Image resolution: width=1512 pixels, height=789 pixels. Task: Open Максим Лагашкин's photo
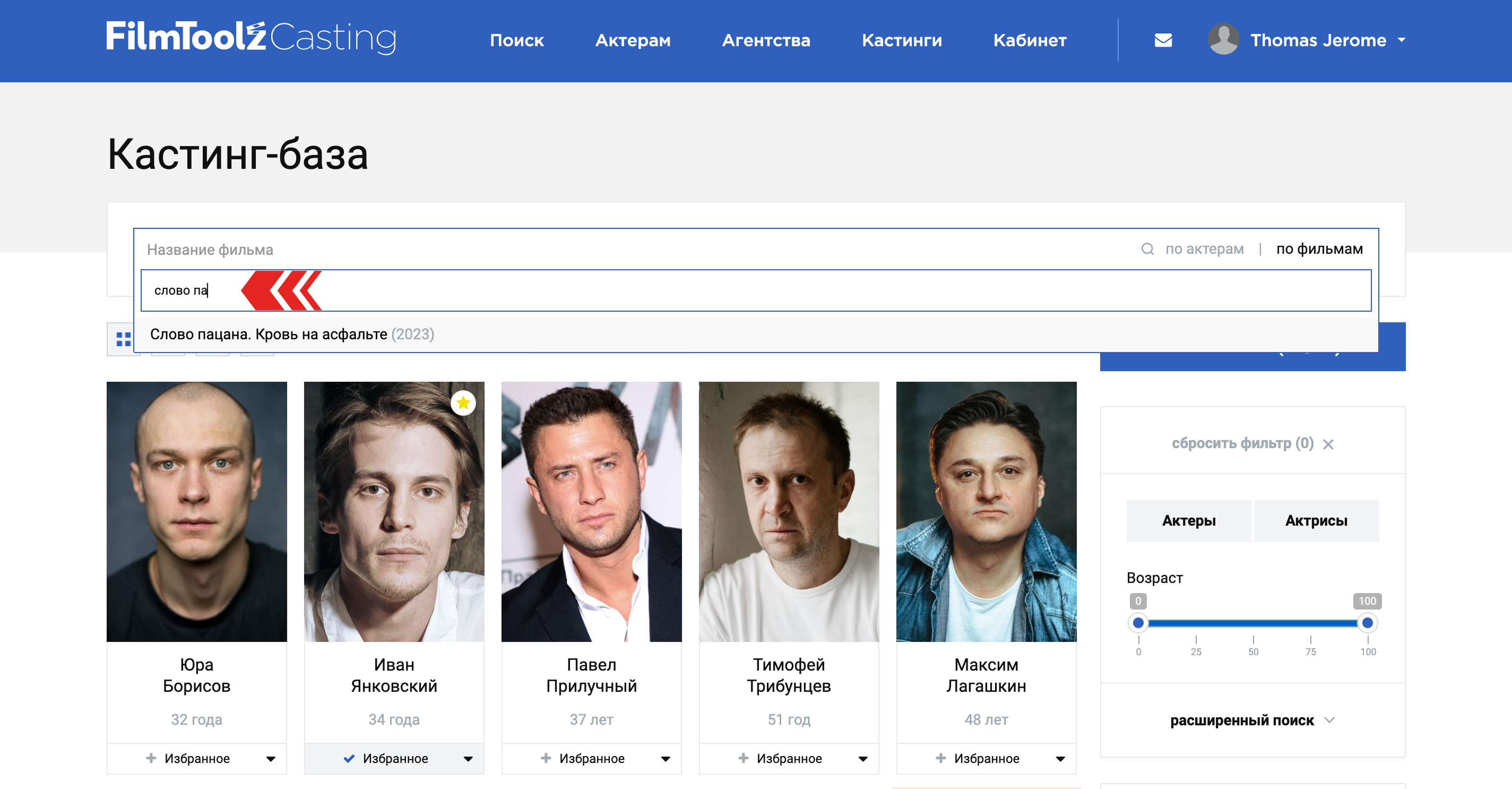click(x=986, y=511)
